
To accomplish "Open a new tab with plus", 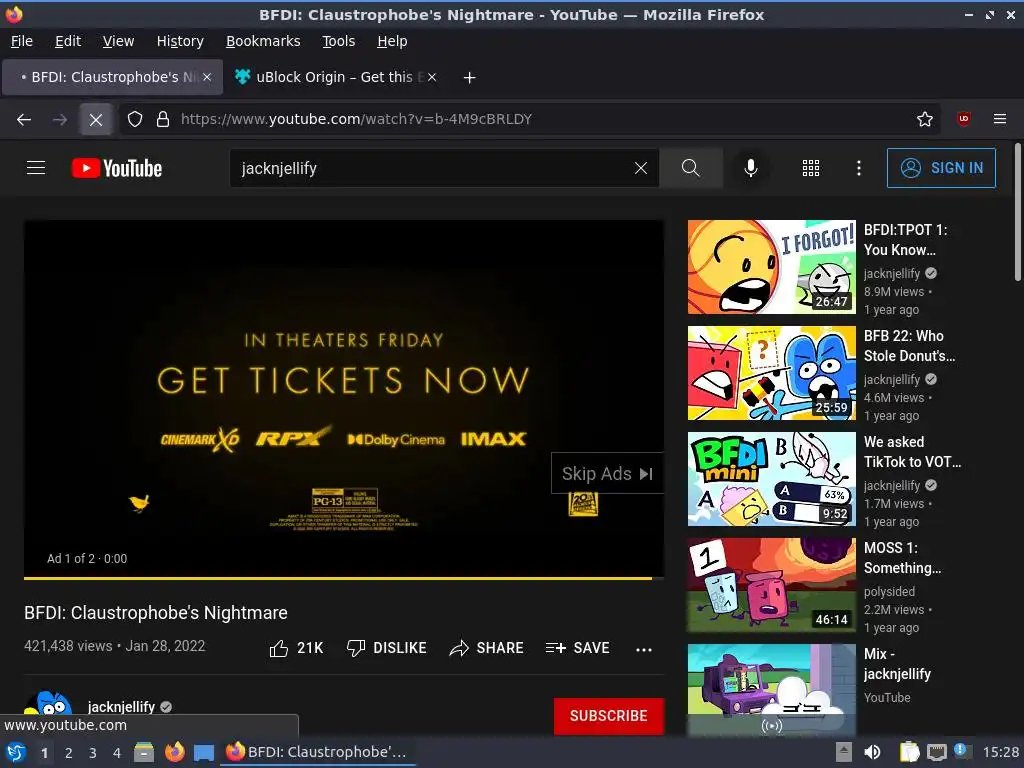I will [x=469, y=78].
